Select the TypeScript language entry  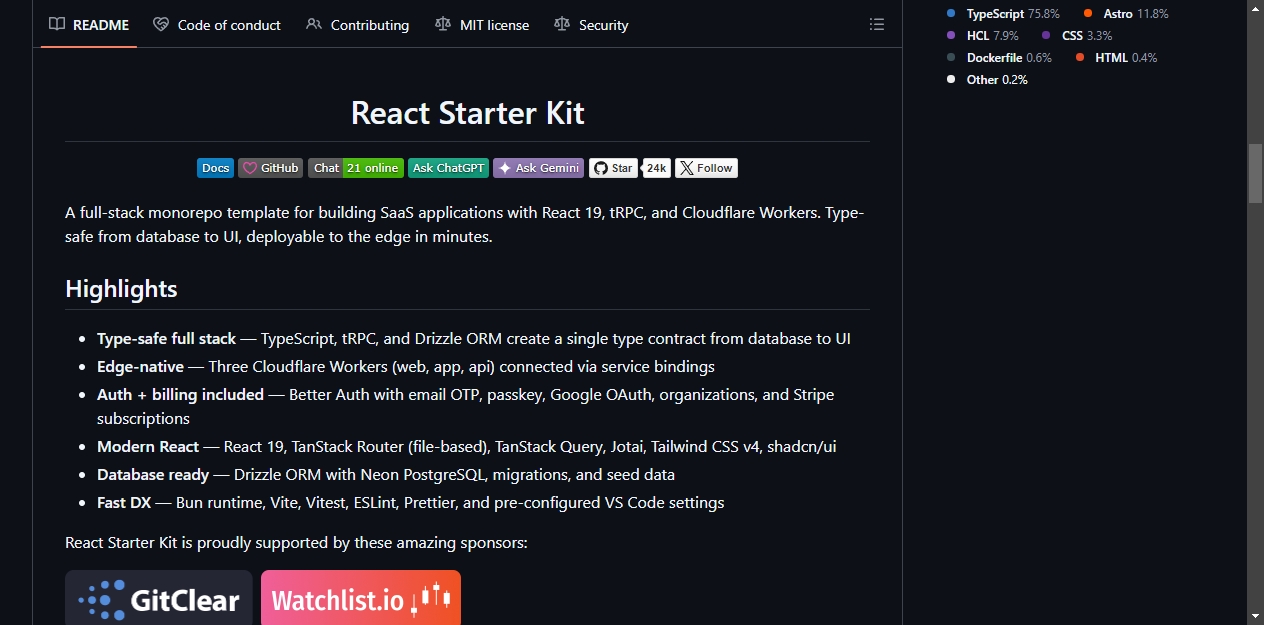point(1003,14)
